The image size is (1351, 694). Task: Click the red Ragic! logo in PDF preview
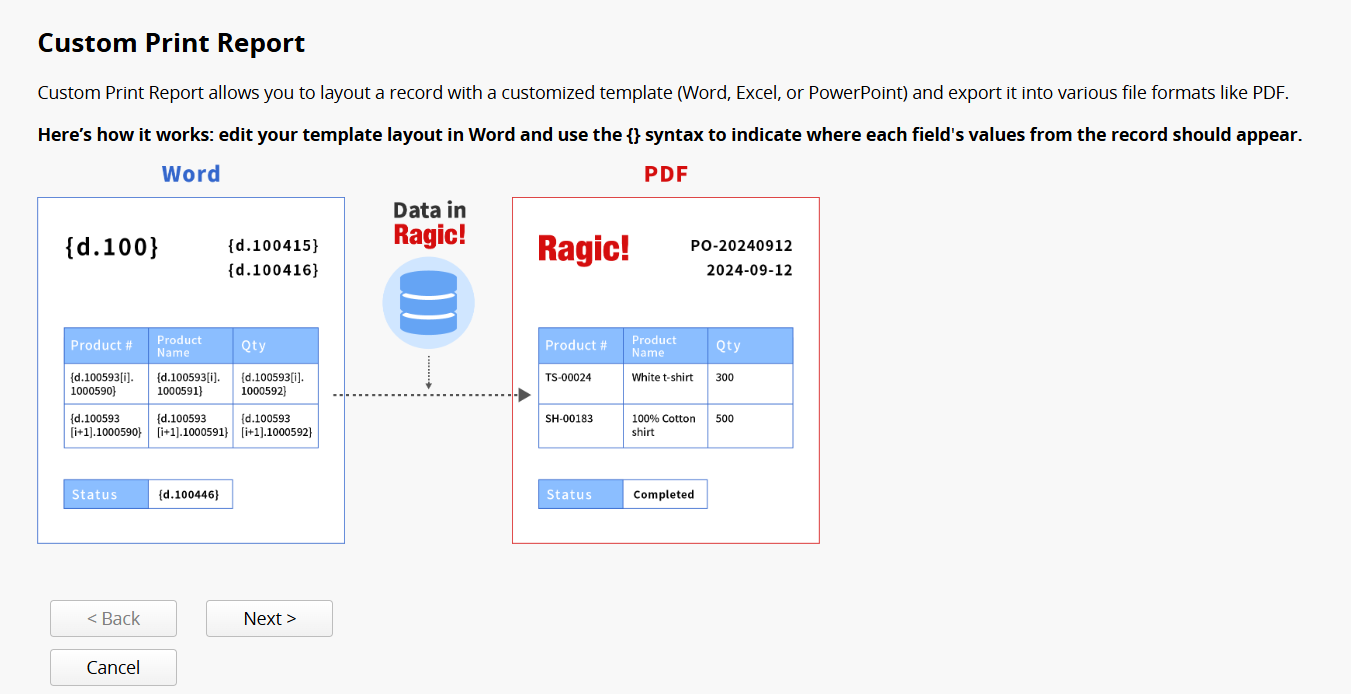pos(583,248)
